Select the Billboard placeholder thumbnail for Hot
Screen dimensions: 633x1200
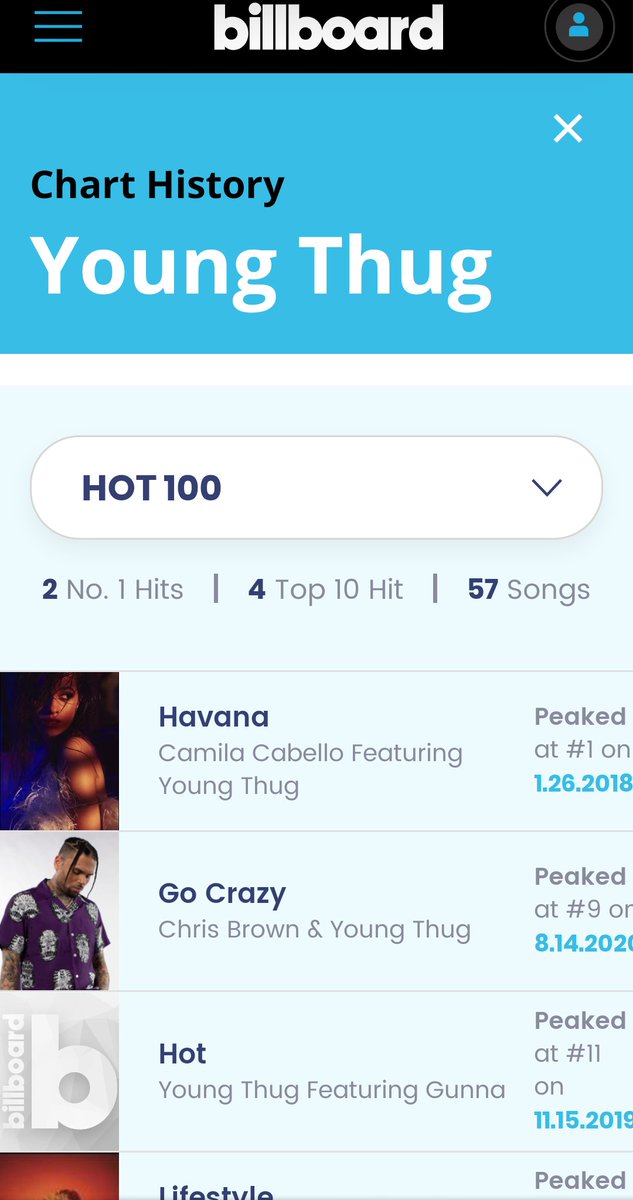tap(59, 1071)
